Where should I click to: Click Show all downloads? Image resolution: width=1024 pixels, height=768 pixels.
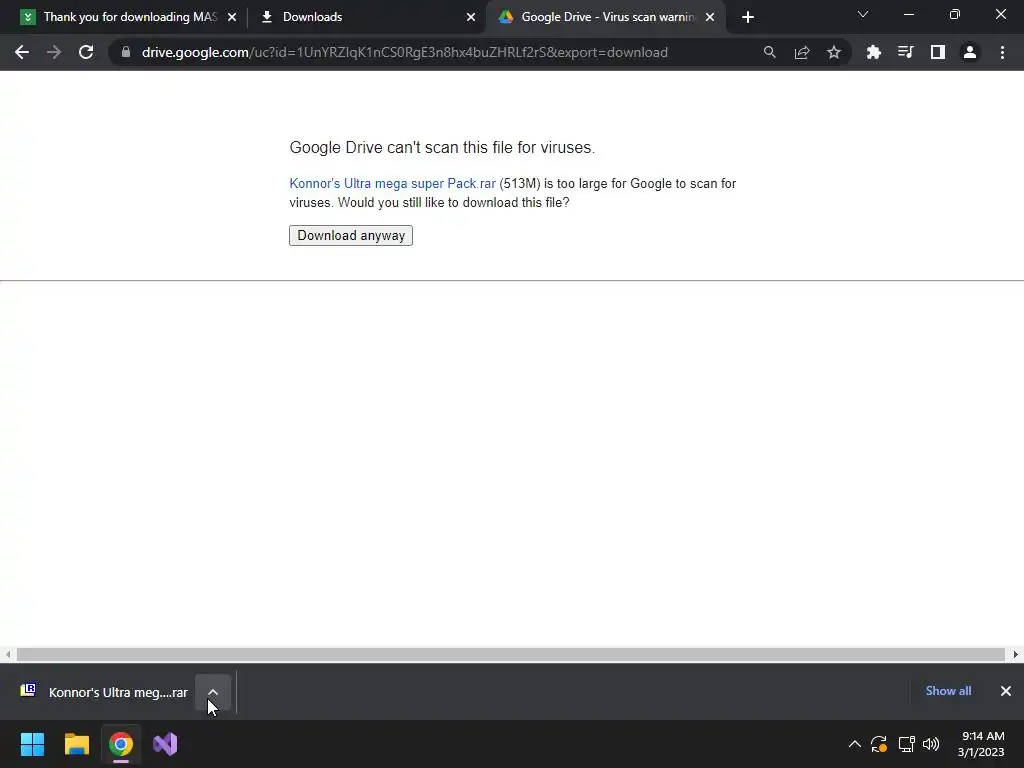pyautogui.click(x=948, y=691)
